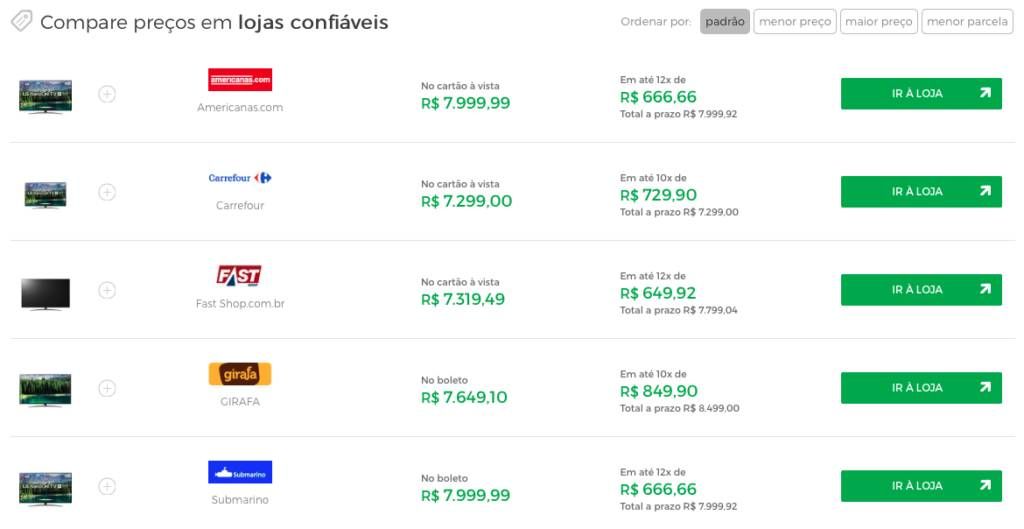The width and height of the screenshot is (1024, 529).
Task: Go to store for the Fast Shop offer
Action: pos(921,290)
